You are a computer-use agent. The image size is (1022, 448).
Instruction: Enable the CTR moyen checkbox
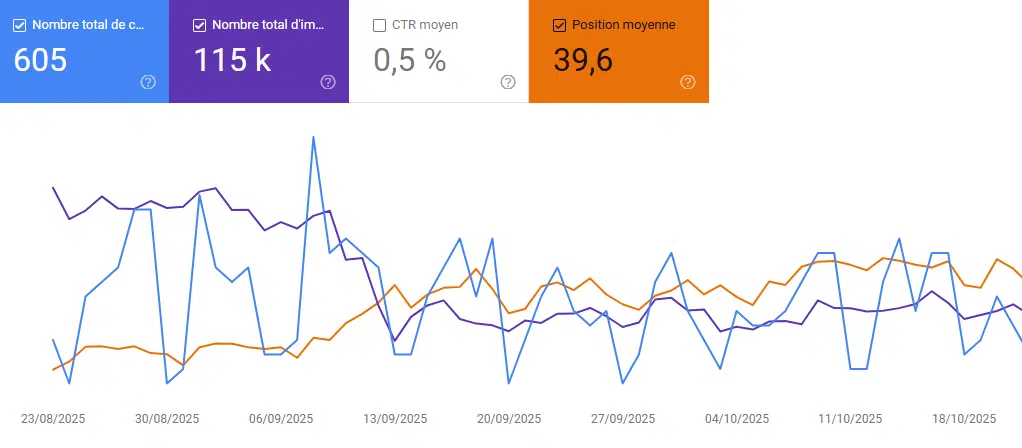[379, 25]
